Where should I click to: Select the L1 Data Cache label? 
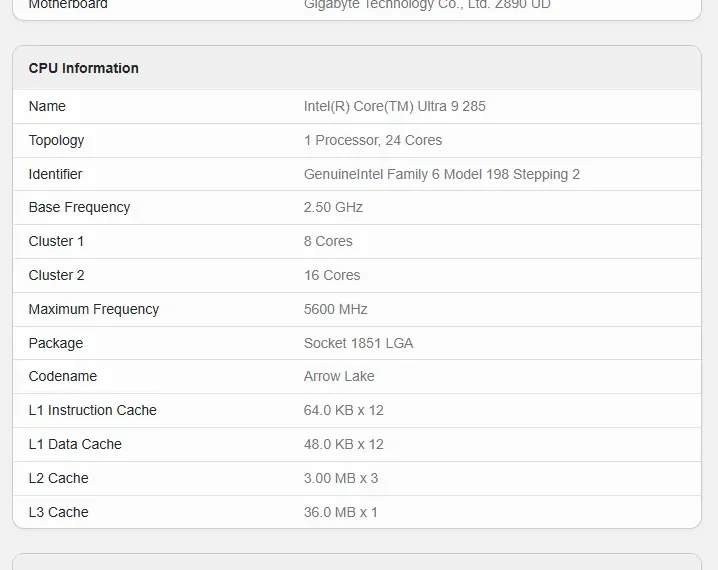point(75,444)
